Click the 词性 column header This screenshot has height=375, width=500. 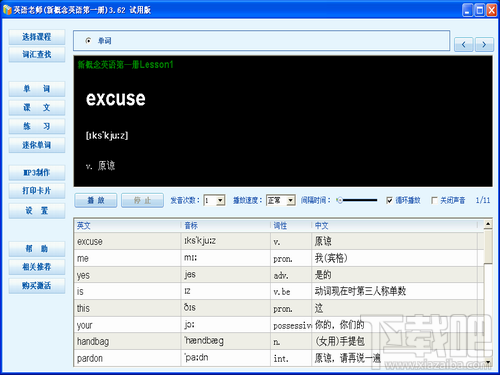pos(291,226)
